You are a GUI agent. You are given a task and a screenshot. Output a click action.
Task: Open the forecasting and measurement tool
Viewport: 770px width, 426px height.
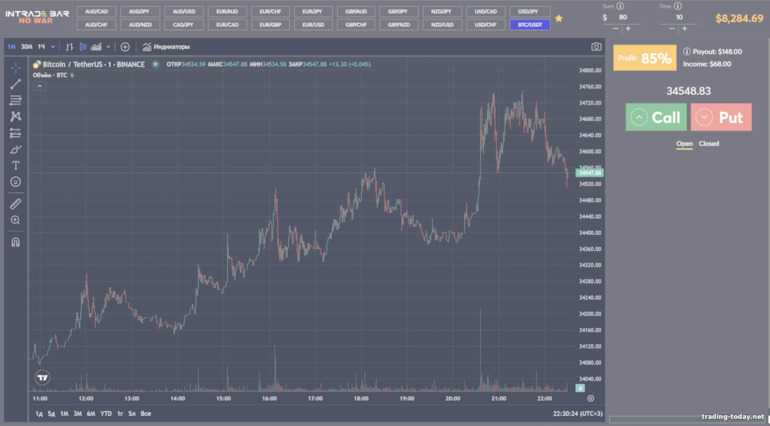point(16,133)
